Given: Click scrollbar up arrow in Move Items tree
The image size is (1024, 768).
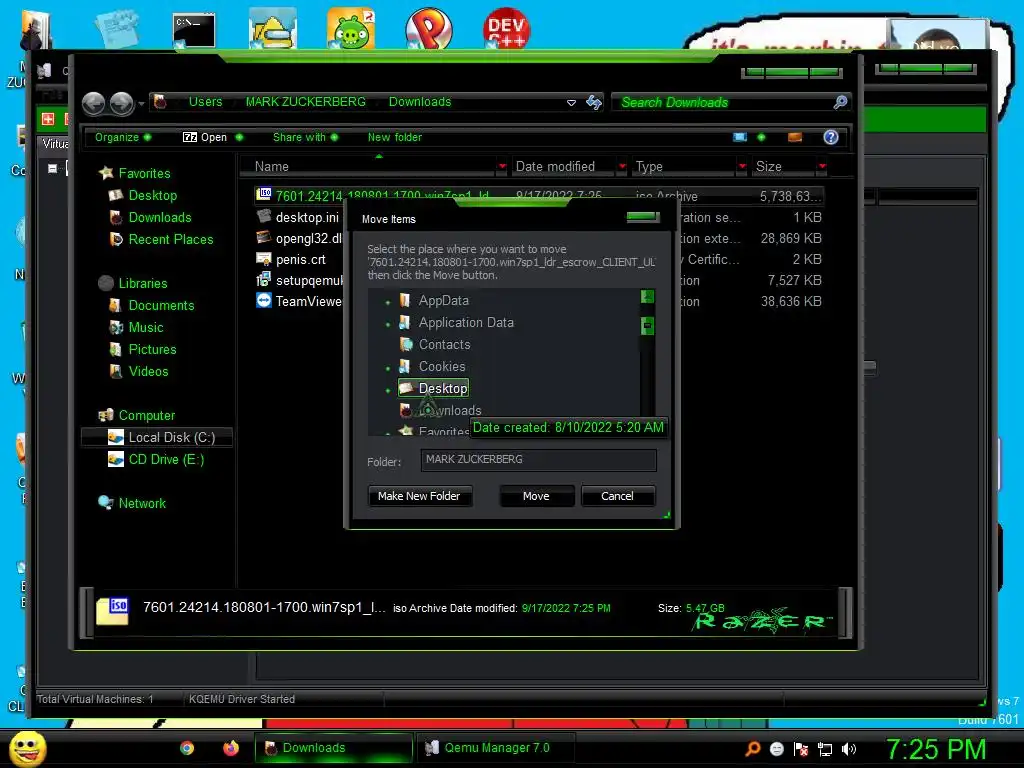Looking at the screenshot, I should coord(647,296).
